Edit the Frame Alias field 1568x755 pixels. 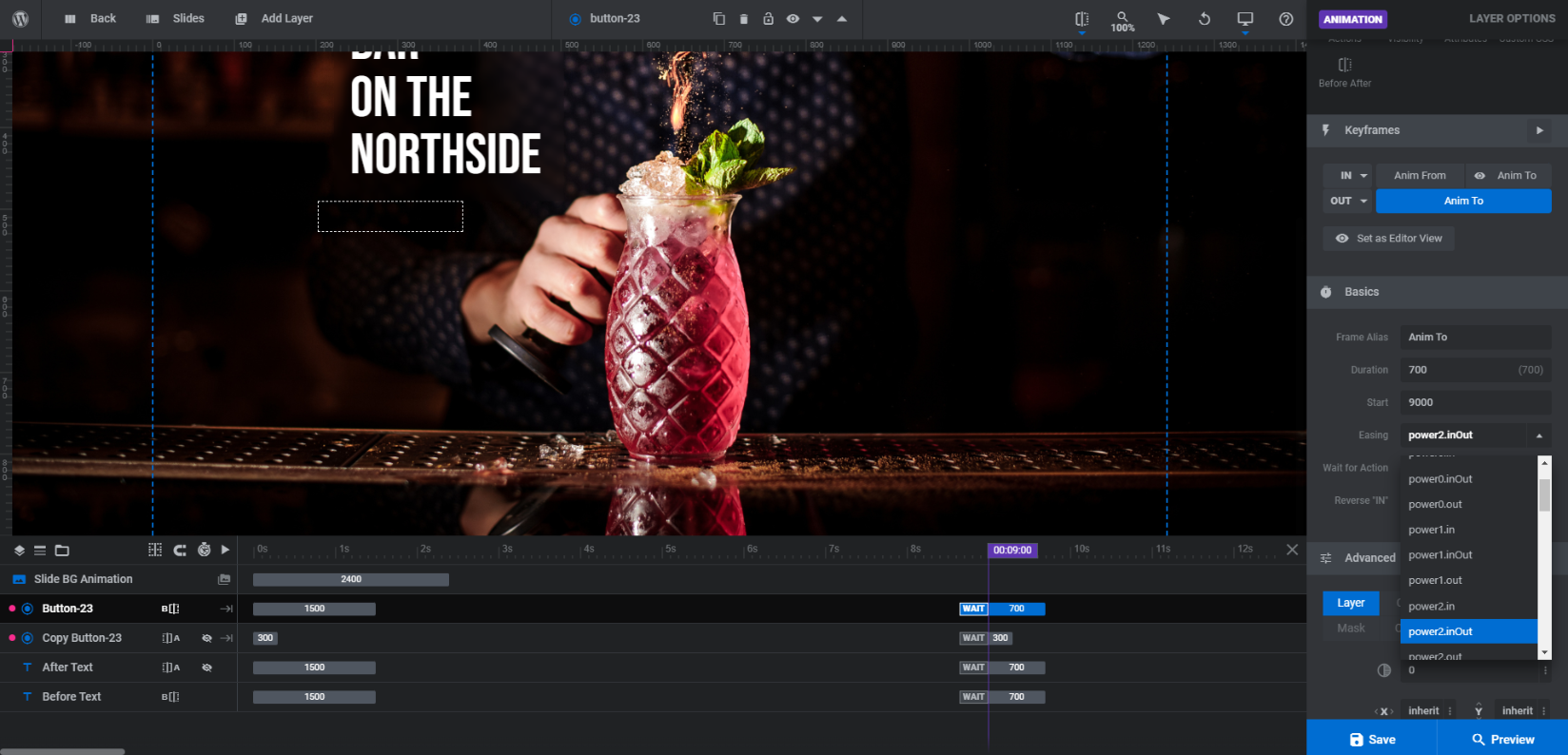[1475, 337]
